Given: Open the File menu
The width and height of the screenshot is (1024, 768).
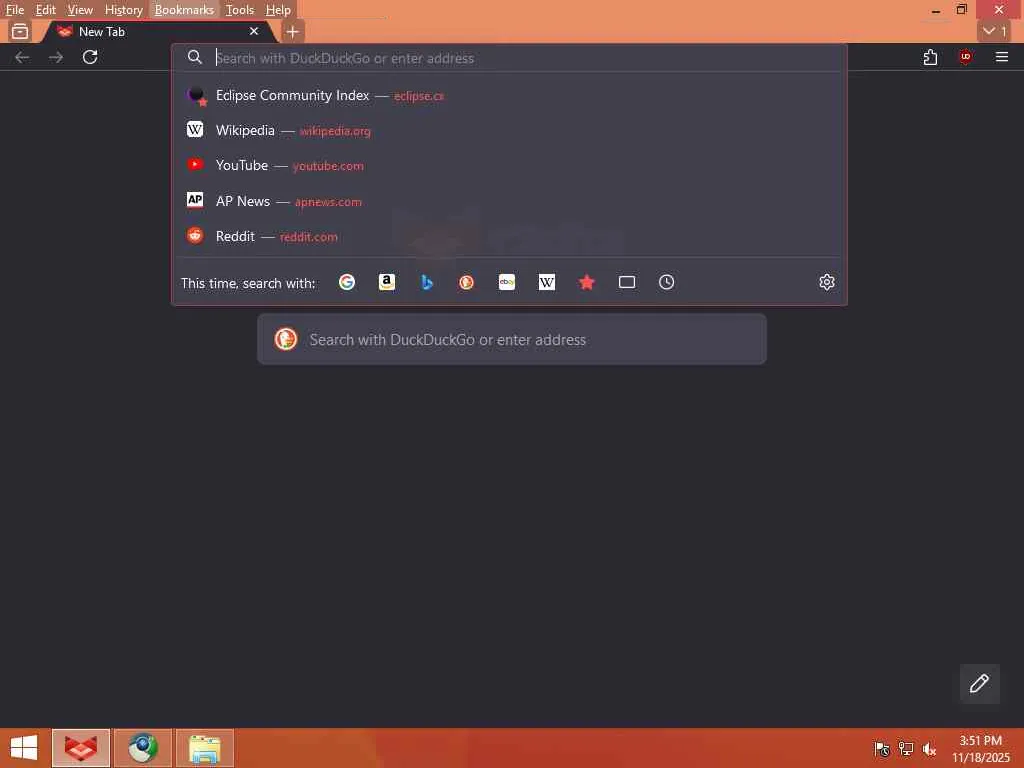Looking at the screenshot, I should click(x=14, y=10).
